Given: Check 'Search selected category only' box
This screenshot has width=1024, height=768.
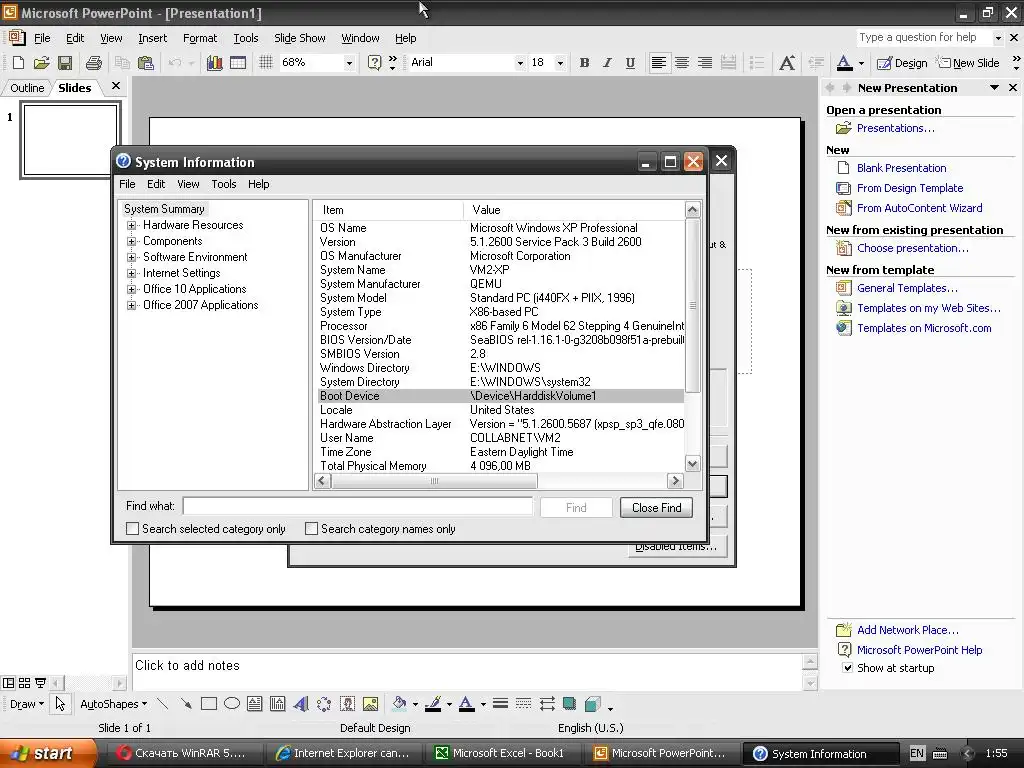Looking at the screenshot, I should tap(133, 529).
